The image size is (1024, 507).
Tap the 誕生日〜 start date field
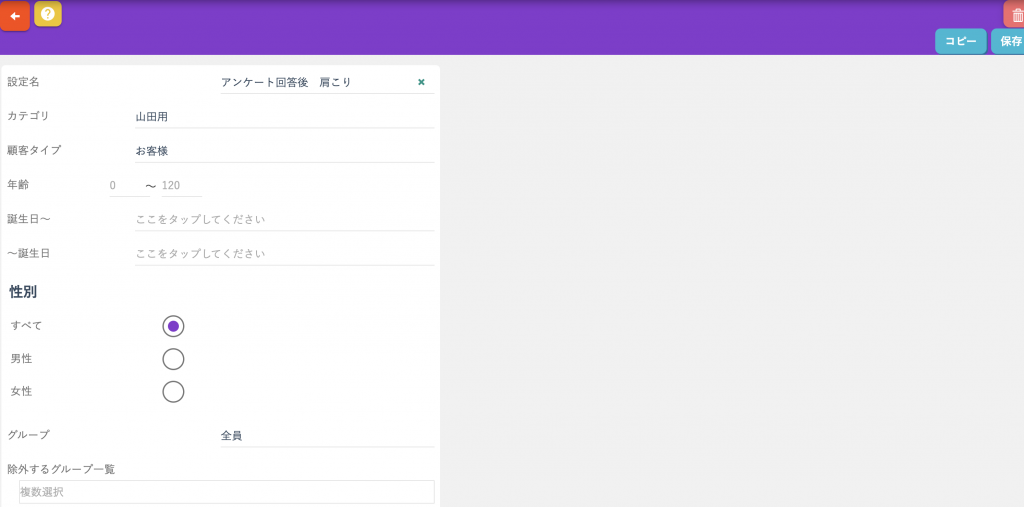pos(284,219)
